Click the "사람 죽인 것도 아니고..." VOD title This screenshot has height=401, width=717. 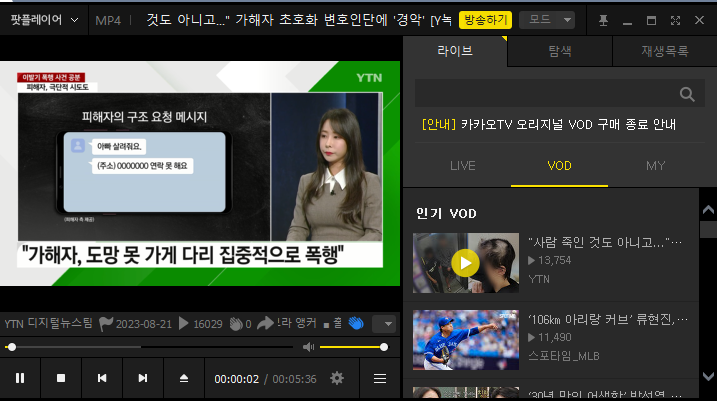click(605, 242)
